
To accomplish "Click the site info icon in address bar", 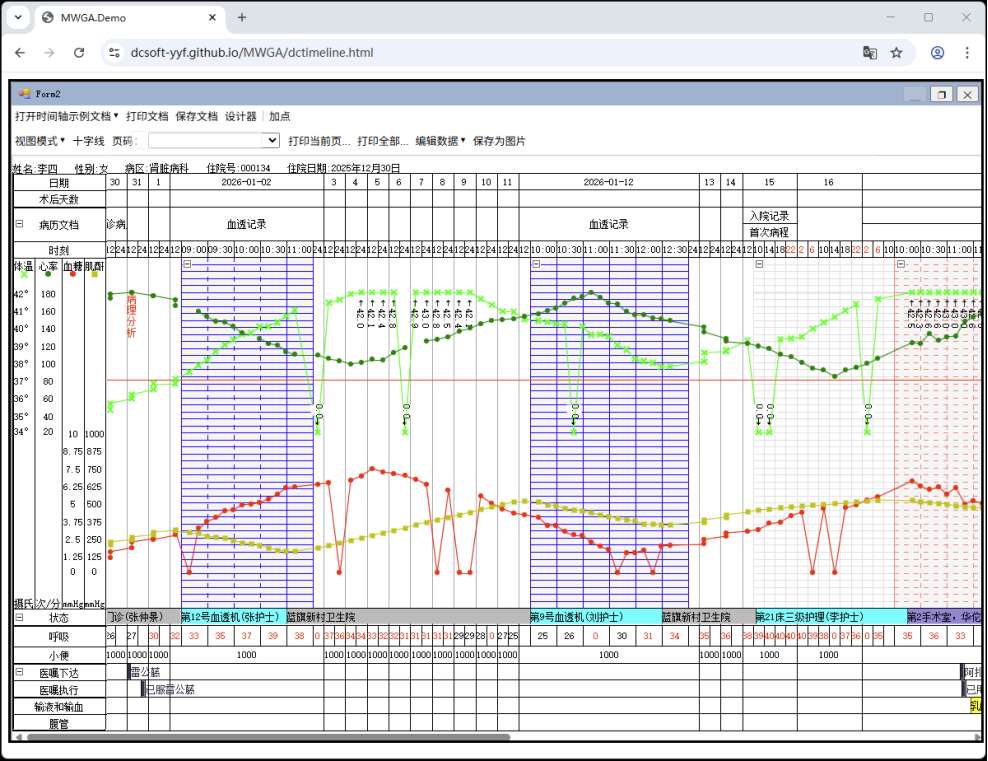I will pyautogui.click(x=114, y=53).
